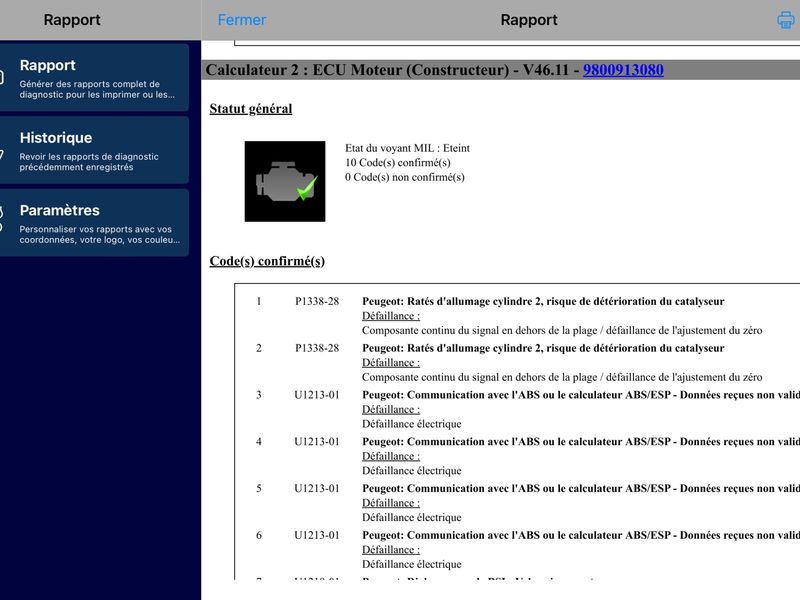This screenshot has width=800, height=600.
Task: Click '0 Code(s) non confirmé(s)' text
Action: [405, 177]
